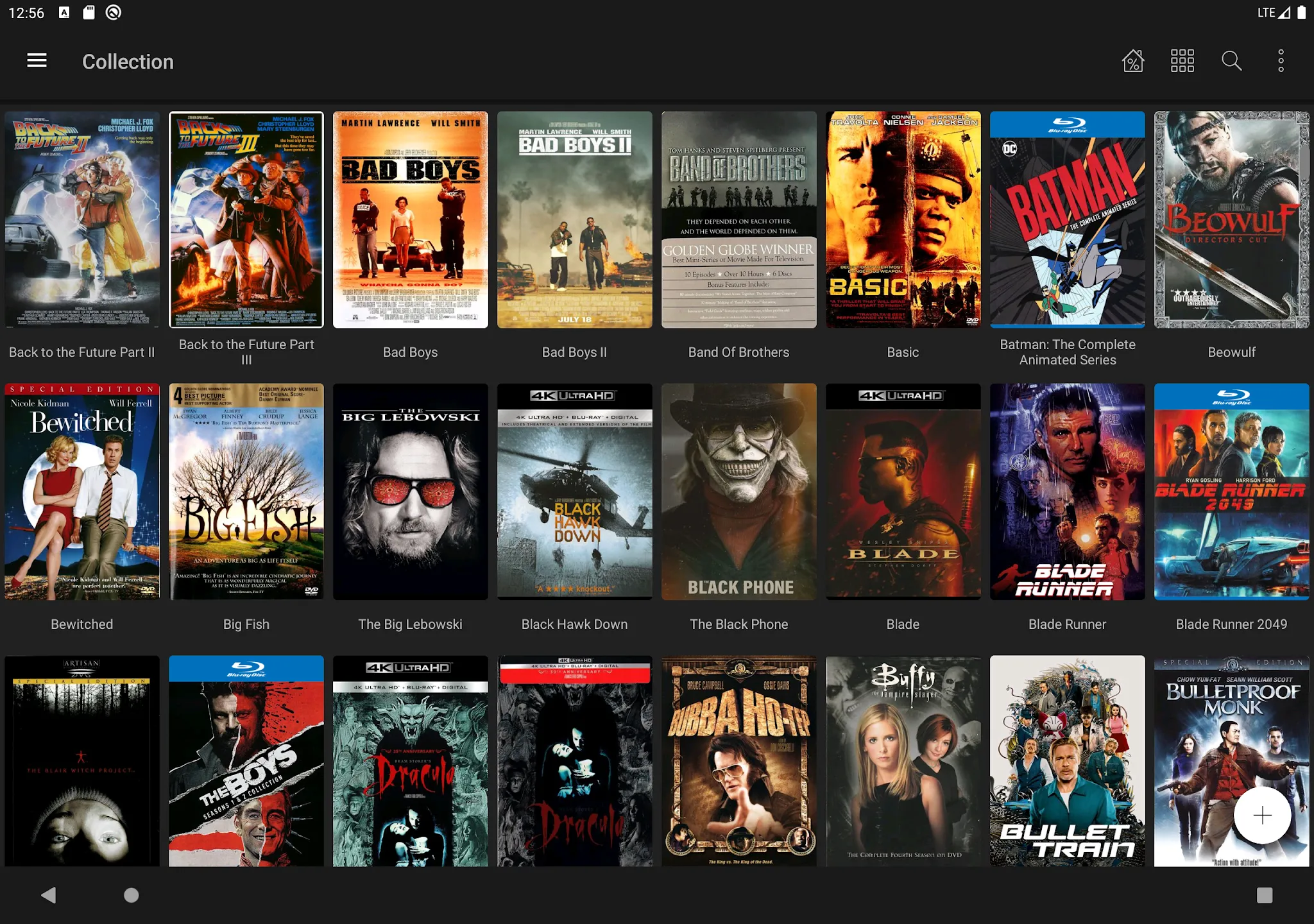Open the Blade Runner 2049 Blu-ray cover
The width and height of the screenshot is (1314, 924).
coord(1232,492)
